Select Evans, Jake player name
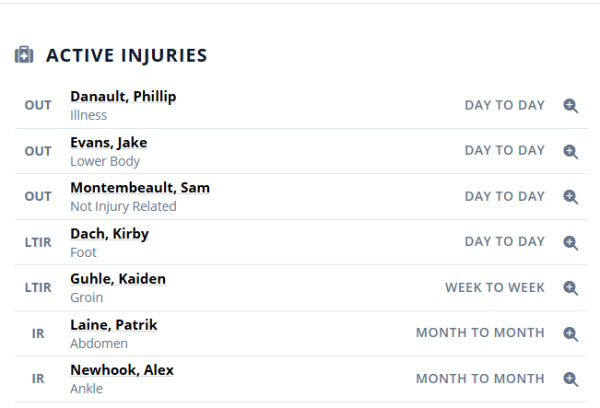The height and width of the screenshot is (408, 600). tap(108, 143)
